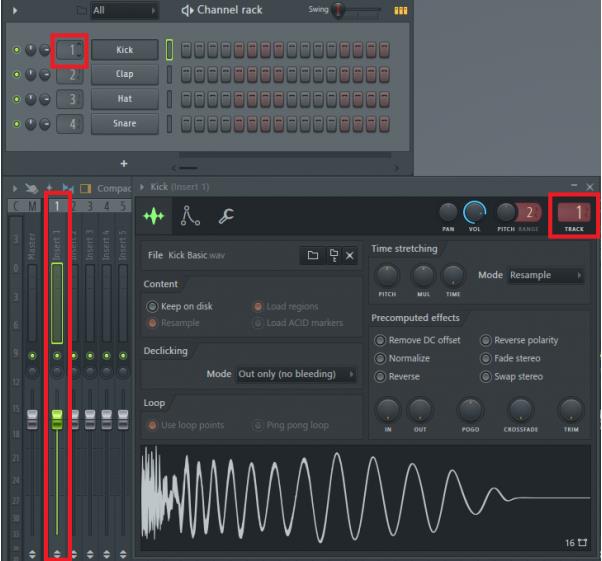Click the Kick channel pan knob
Viewport: 602px width, 561px height.
31,50
